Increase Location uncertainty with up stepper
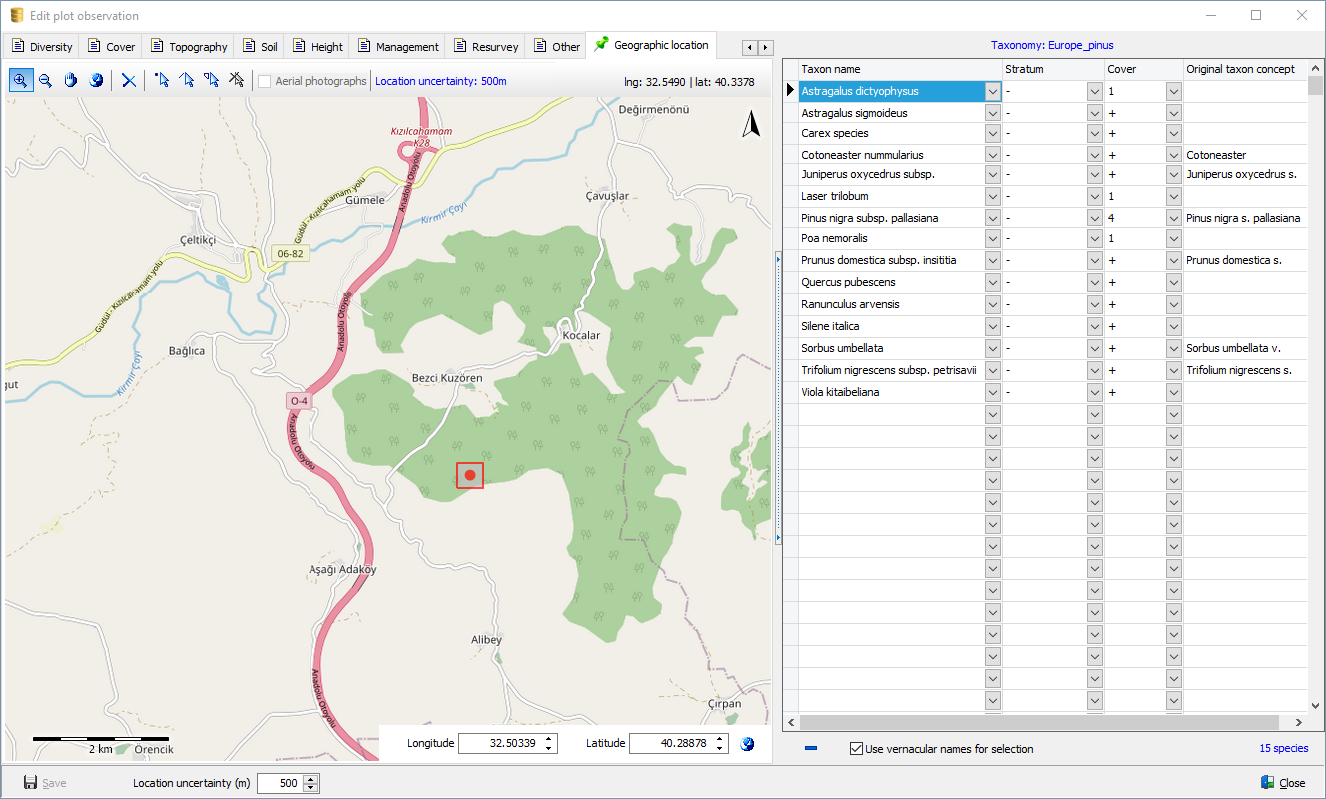 click(311, 779)
